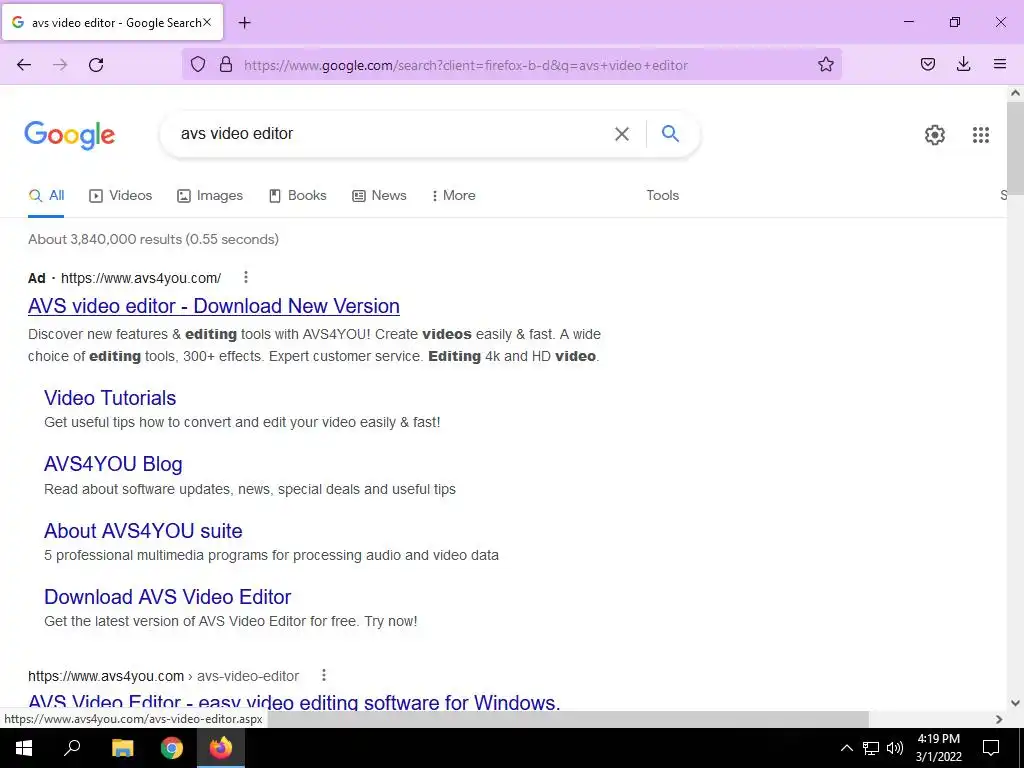
Task: Clear the Google search box
Action: pos(622,134)
